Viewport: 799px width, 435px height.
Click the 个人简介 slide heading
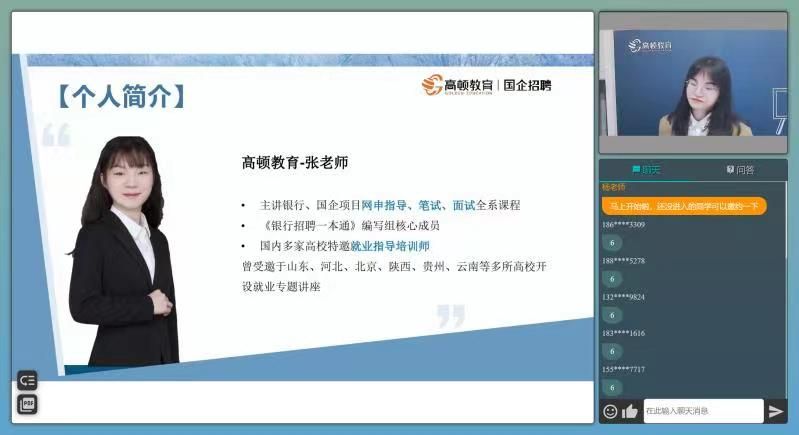coord(120,97)
